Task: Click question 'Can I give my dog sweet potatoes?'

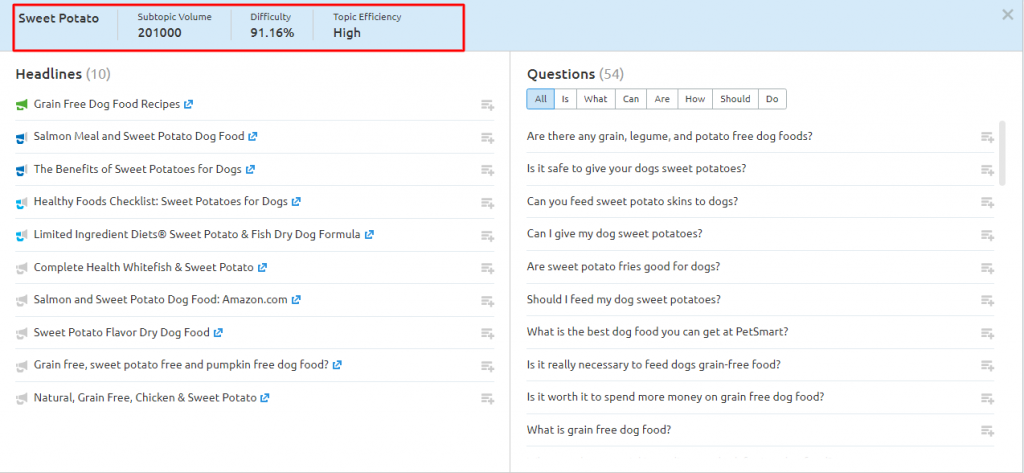Action: [x=615, y=234]
